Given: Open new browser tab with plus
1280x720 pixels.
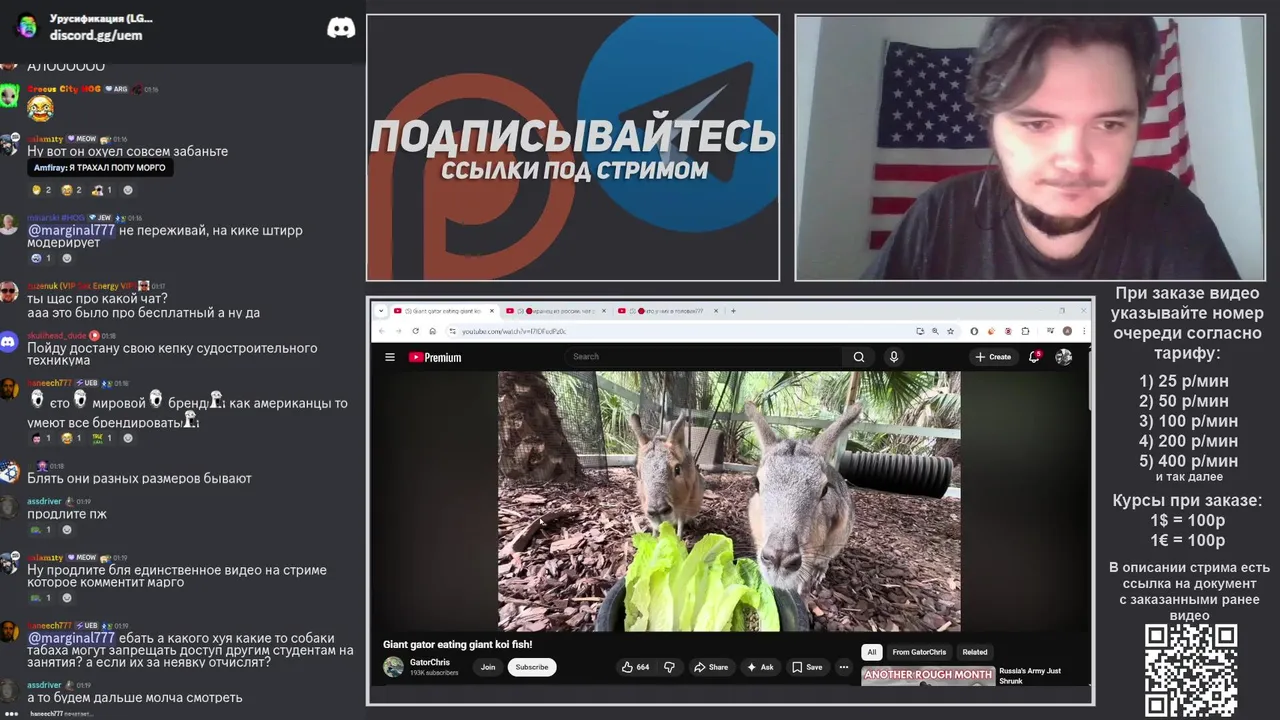Looking at the screenshot, I should [x=733, y=311].
